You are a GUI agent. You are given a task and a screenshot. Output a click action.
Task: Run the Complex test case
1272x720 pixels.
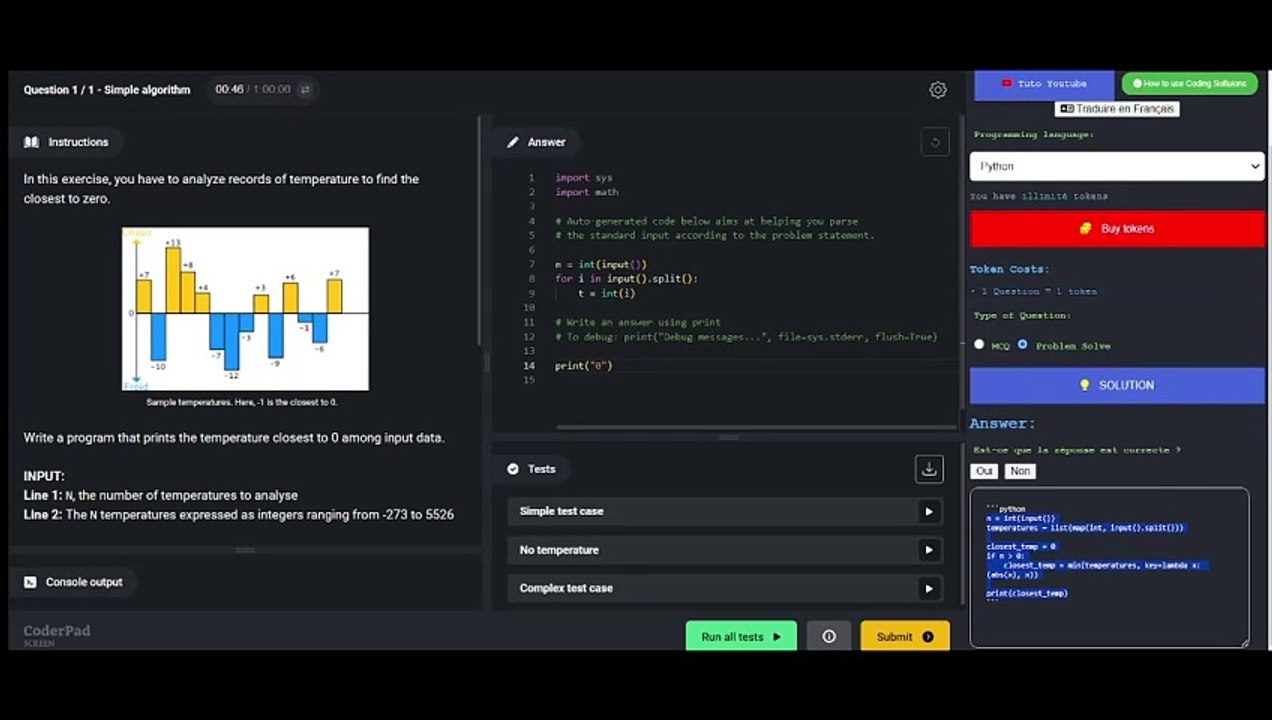coord(928,588)
